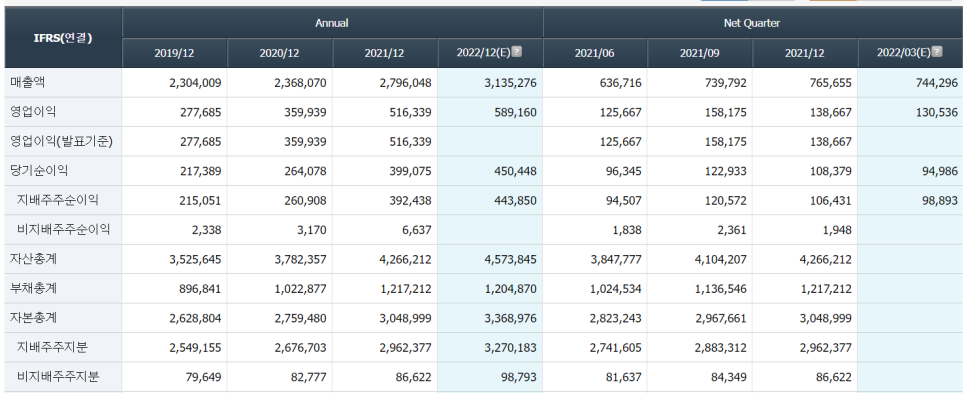Click the 2022/12(E) column header text
Image resolution: width=966 pixels, height=393 pixels.
coord(483,52)
